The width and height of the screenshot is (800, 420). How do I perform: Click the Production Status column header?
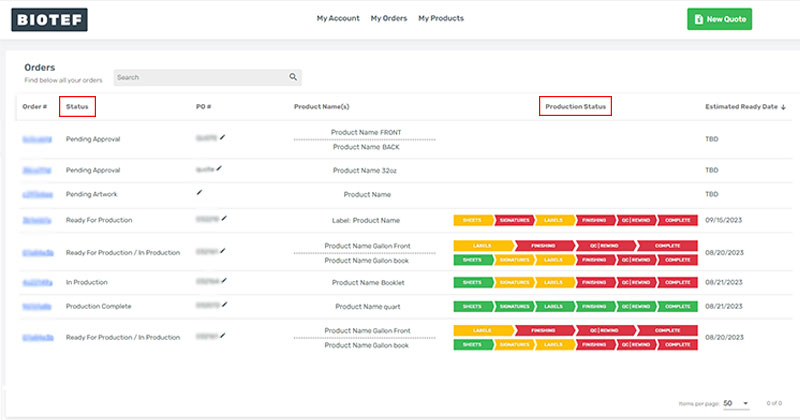(x=575, y=106)
